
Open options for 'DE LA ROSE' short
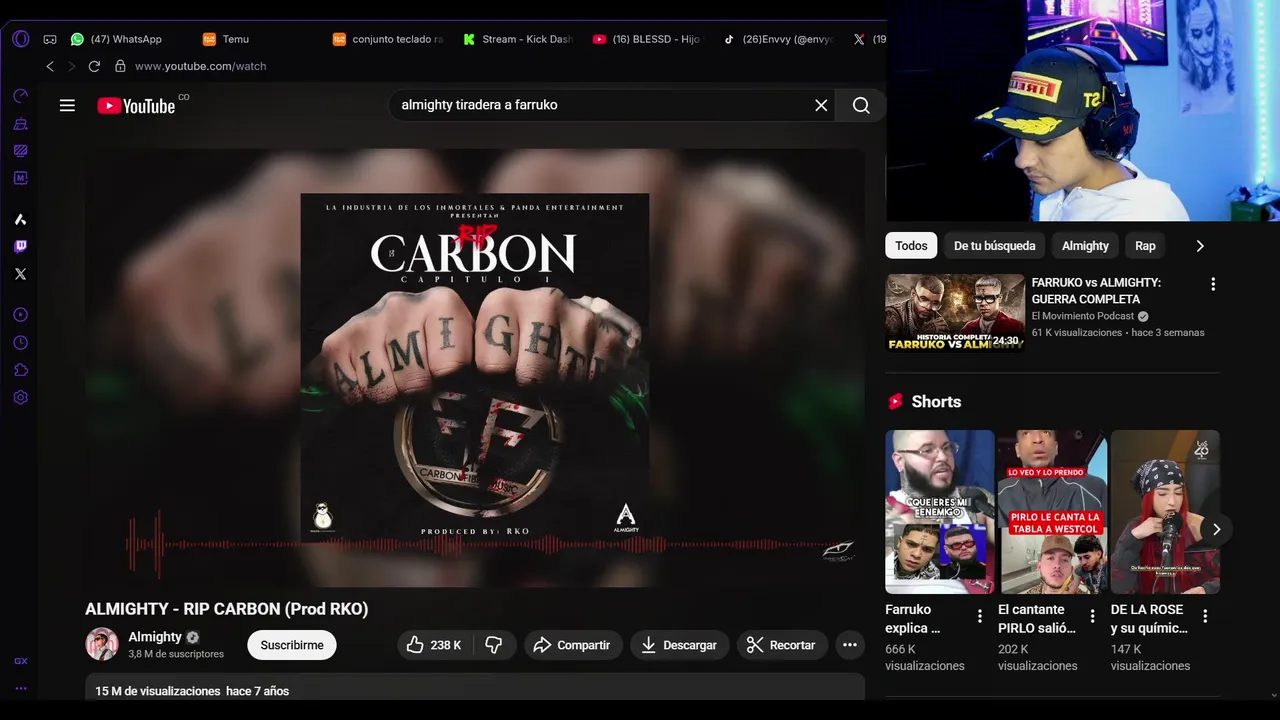pyautogui.click(x=1205, y=616)
